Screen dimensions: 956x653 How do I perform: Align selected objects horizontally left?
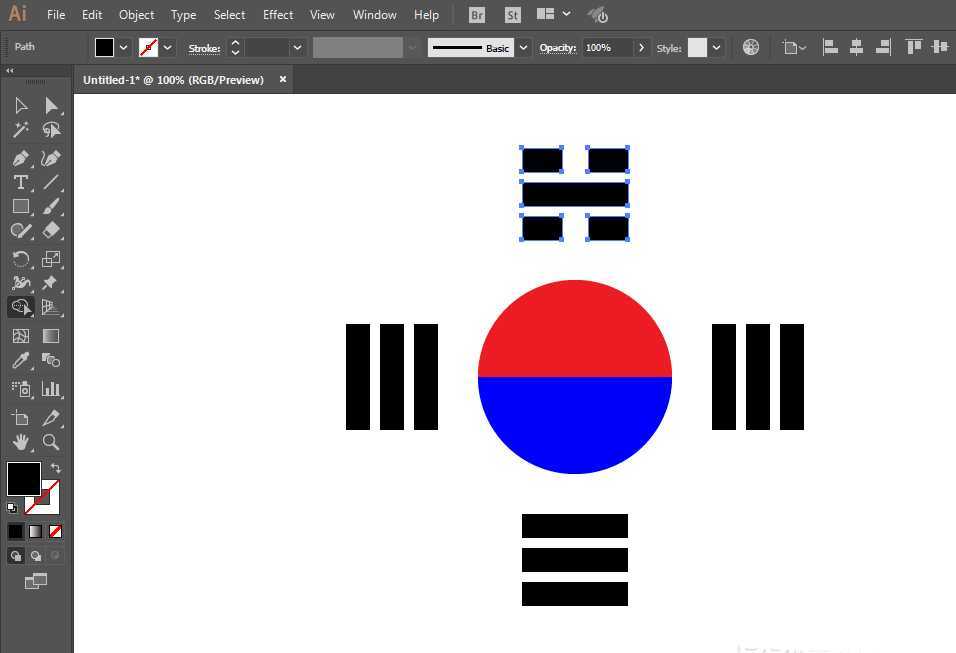click(x=831, y=46)
